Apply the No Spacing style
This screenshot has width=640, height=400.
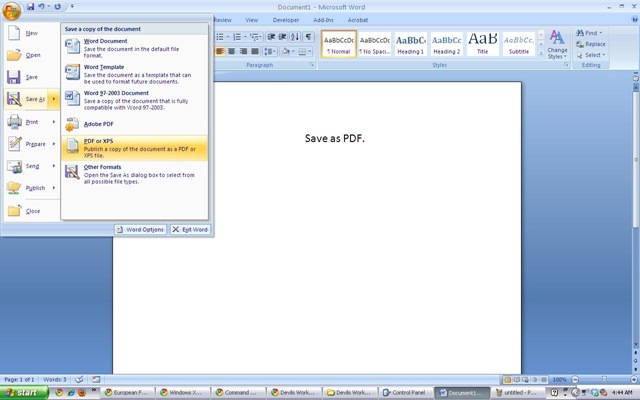pyautogui.click(x=374, y=44)
